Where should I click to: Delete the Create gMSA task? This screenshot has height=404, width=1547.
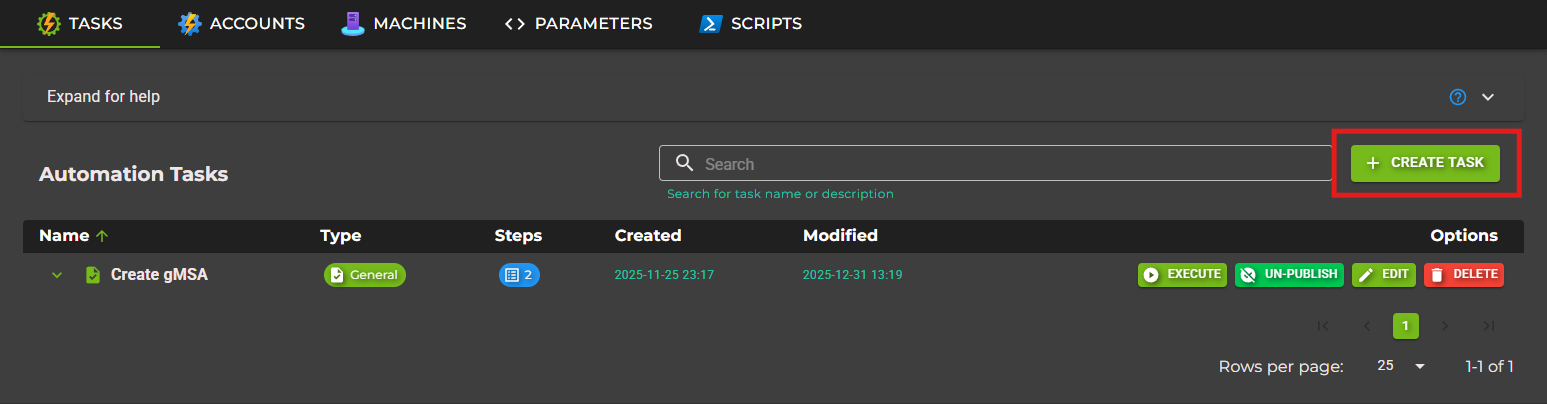[x=1464, y=274]
